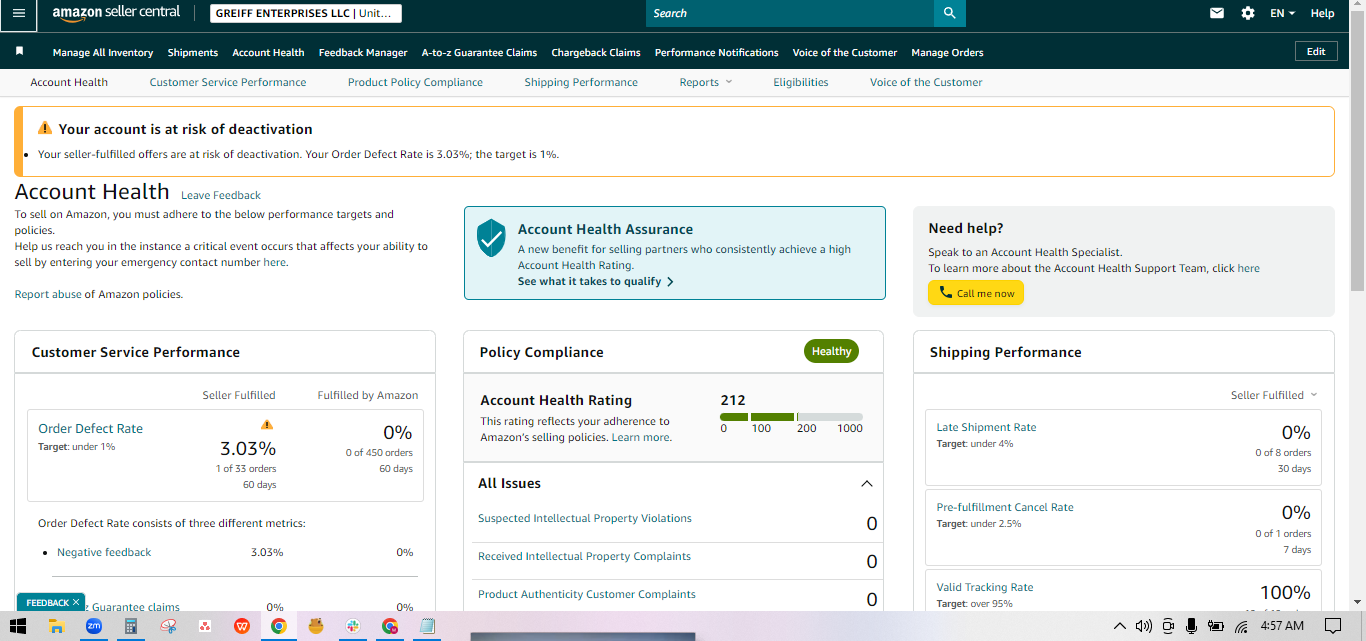
Task: Open Calculator from the taskbar
Action: pyautogui.click(x=130, y=626)
